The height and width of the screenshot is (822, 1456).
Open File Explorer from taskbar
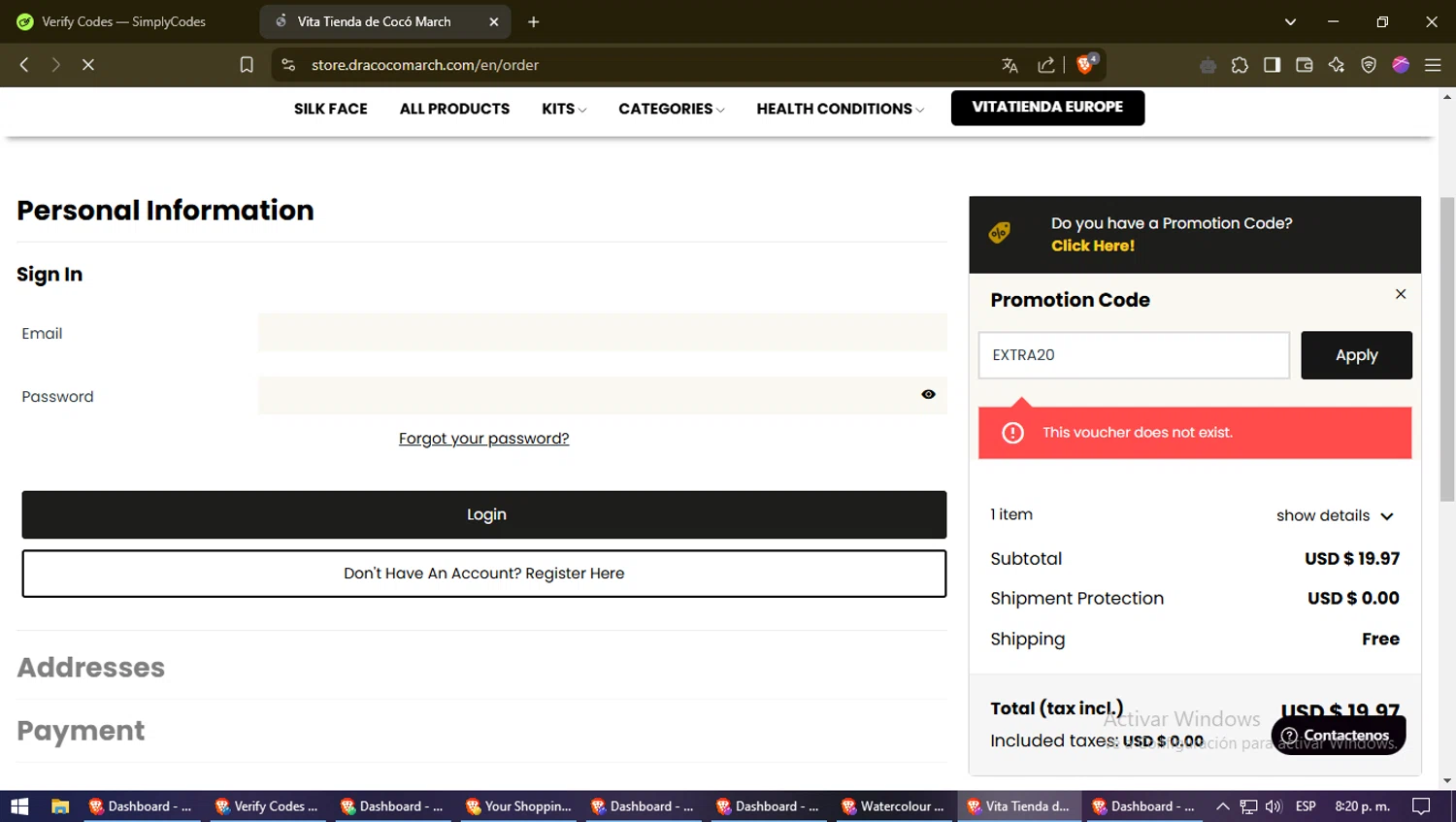(60, 806)
